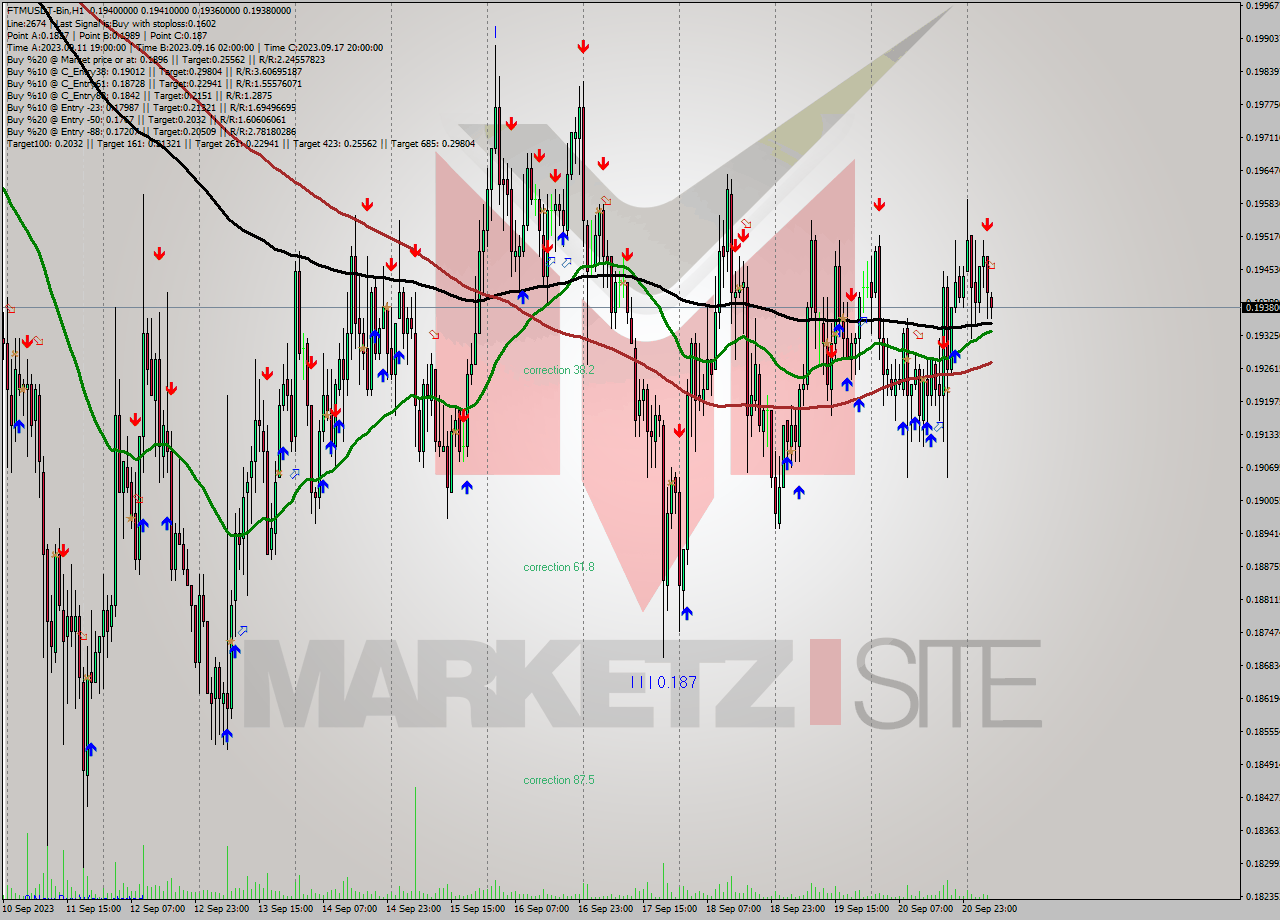Select the 'Buy %20 @ Entry -50' line
Image resolution: width=1280 pixels, height=920 pixels.
click(x=148, y=119)
